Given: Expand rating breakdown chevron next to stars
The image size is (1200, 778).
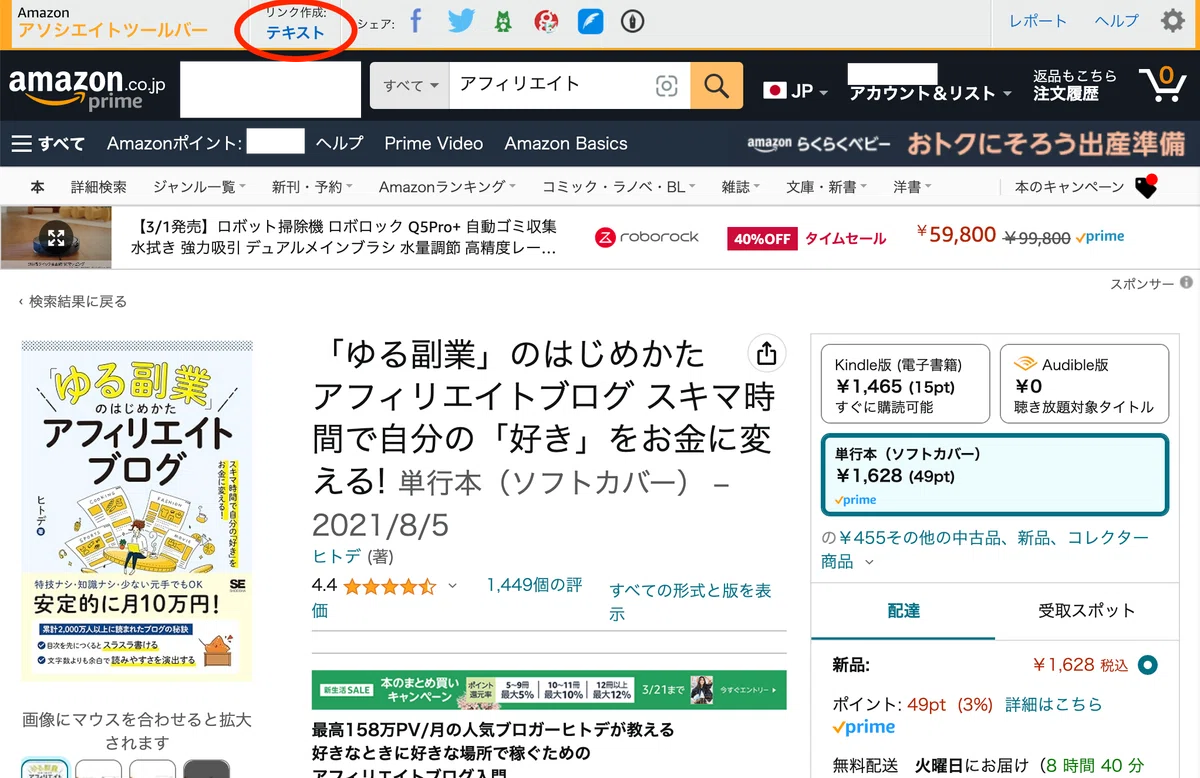Looking at the screenshot, I should pyautogui.click(x=452, y=585).
